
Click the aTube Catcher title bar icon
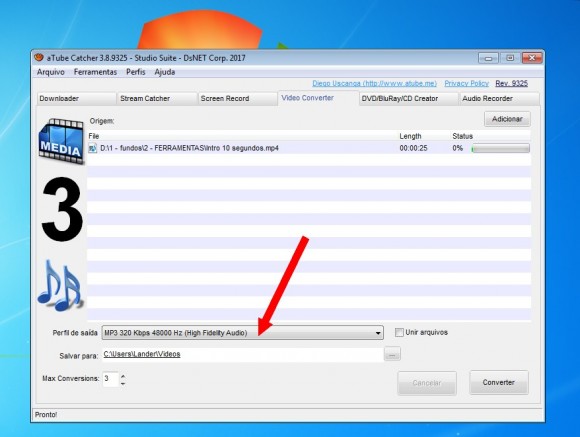click(39, 57)
